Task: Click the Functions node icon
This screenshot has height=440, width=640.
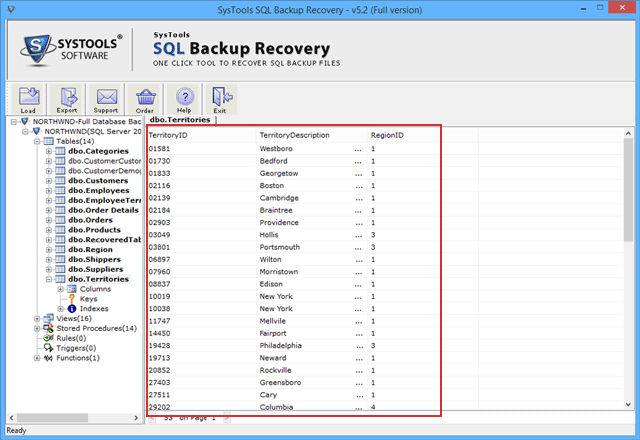Action: (49, 358)
